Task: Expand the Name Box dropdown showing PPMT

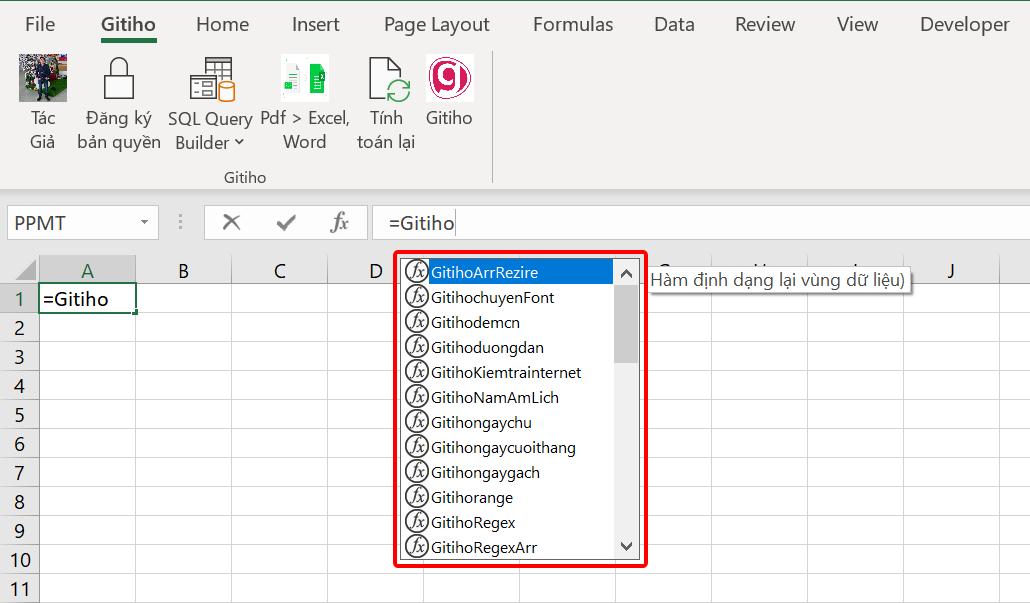Action: [144, 222]
